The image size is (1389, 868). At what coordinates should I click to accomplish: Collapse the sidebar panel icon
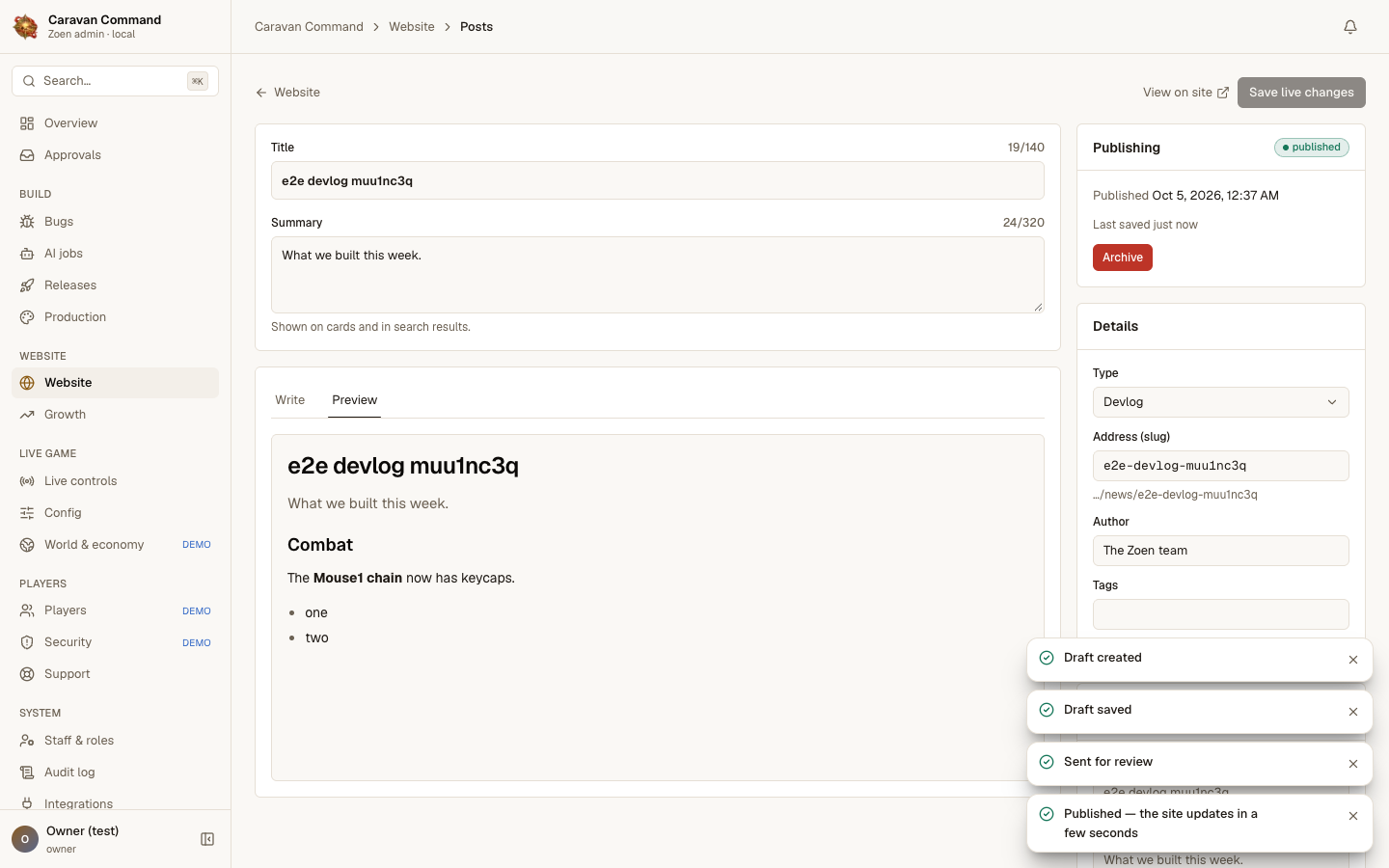point(207,839)
